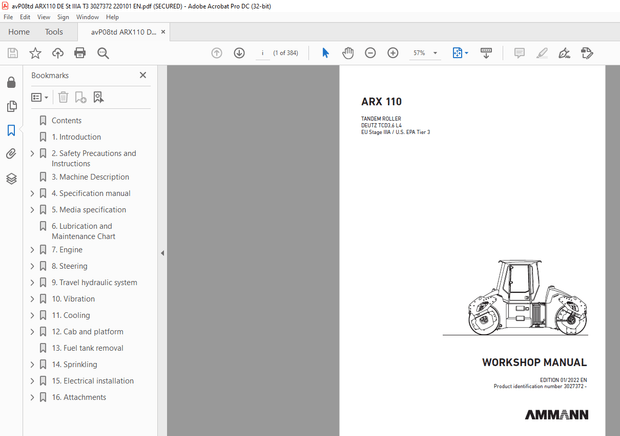Toggle the Bookmarks panel icon
This screenshot has width=620, height=436.
11,130
